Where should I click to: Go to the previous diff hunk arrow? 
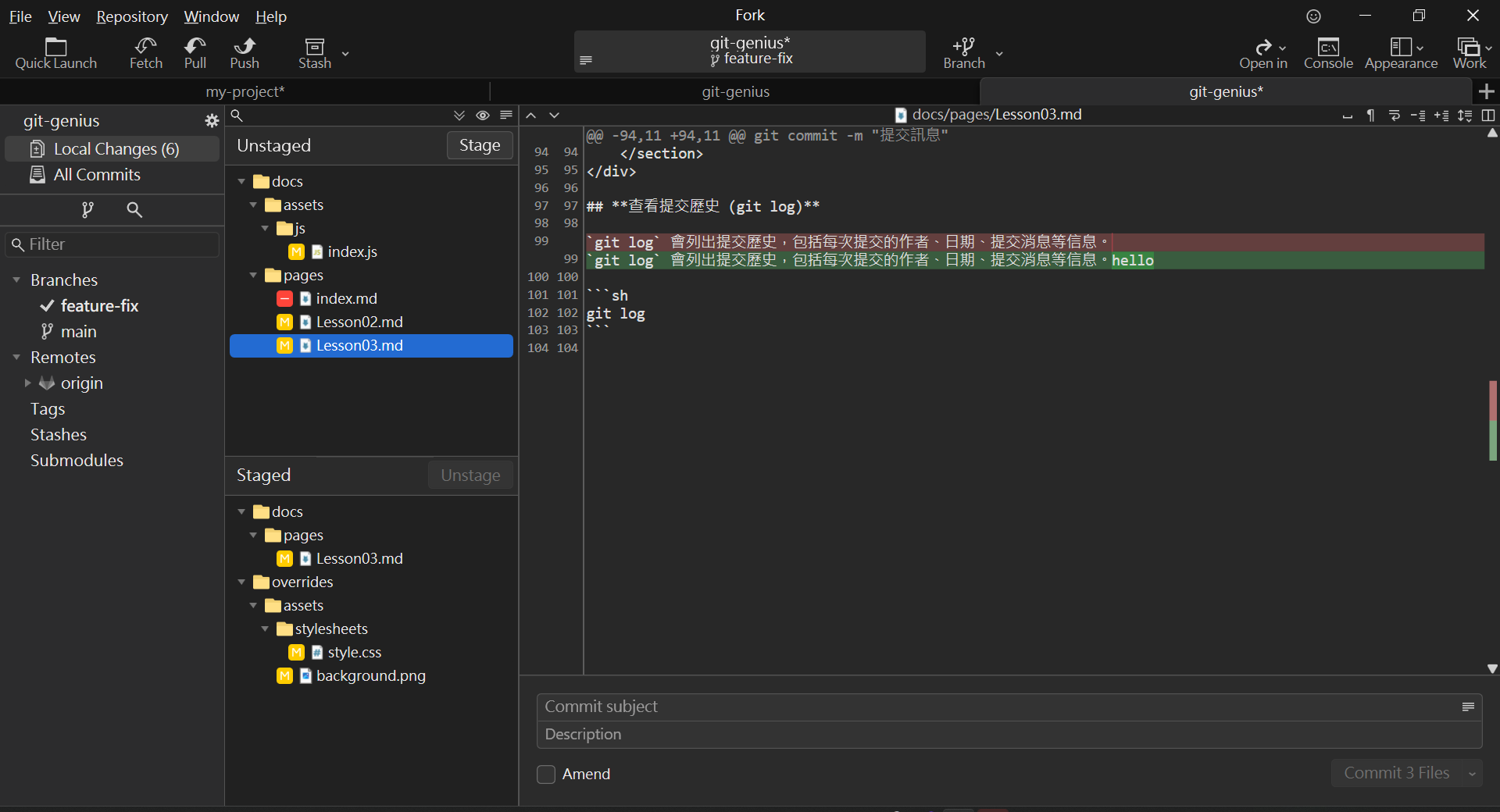point(531,116)
